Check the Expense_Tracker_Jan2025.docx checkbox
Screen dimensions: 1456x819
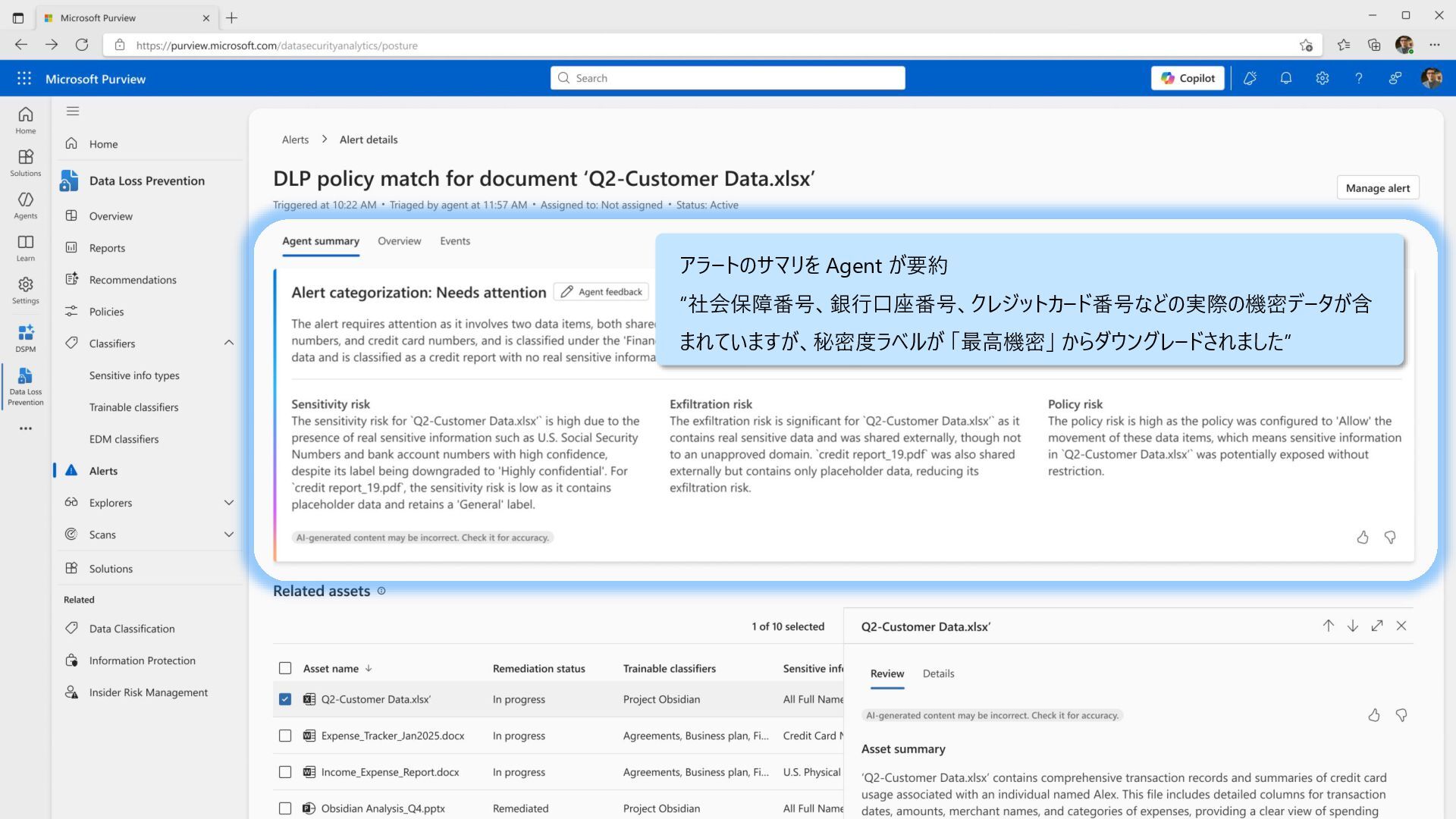[285, 736]
